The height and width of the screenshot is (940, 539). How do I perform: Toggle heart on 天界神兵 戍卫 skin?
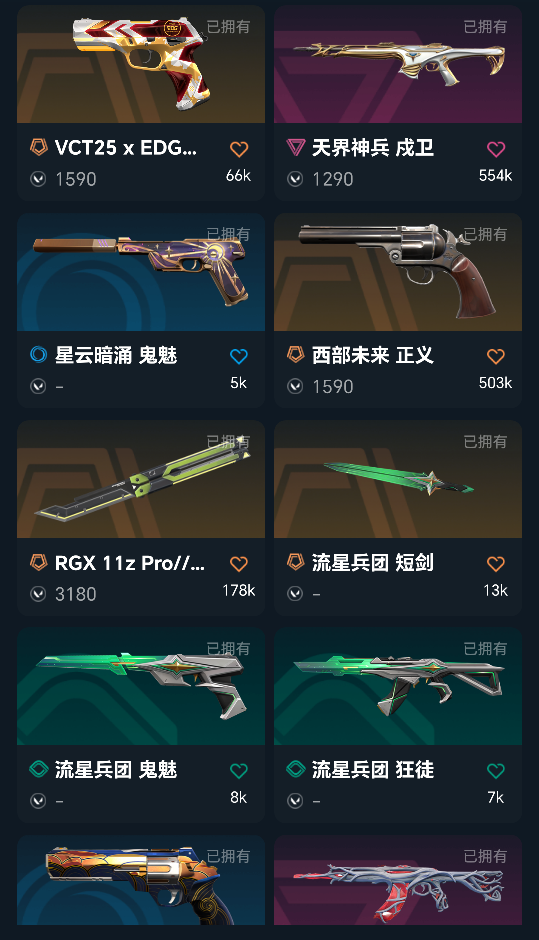click(496, 149)
